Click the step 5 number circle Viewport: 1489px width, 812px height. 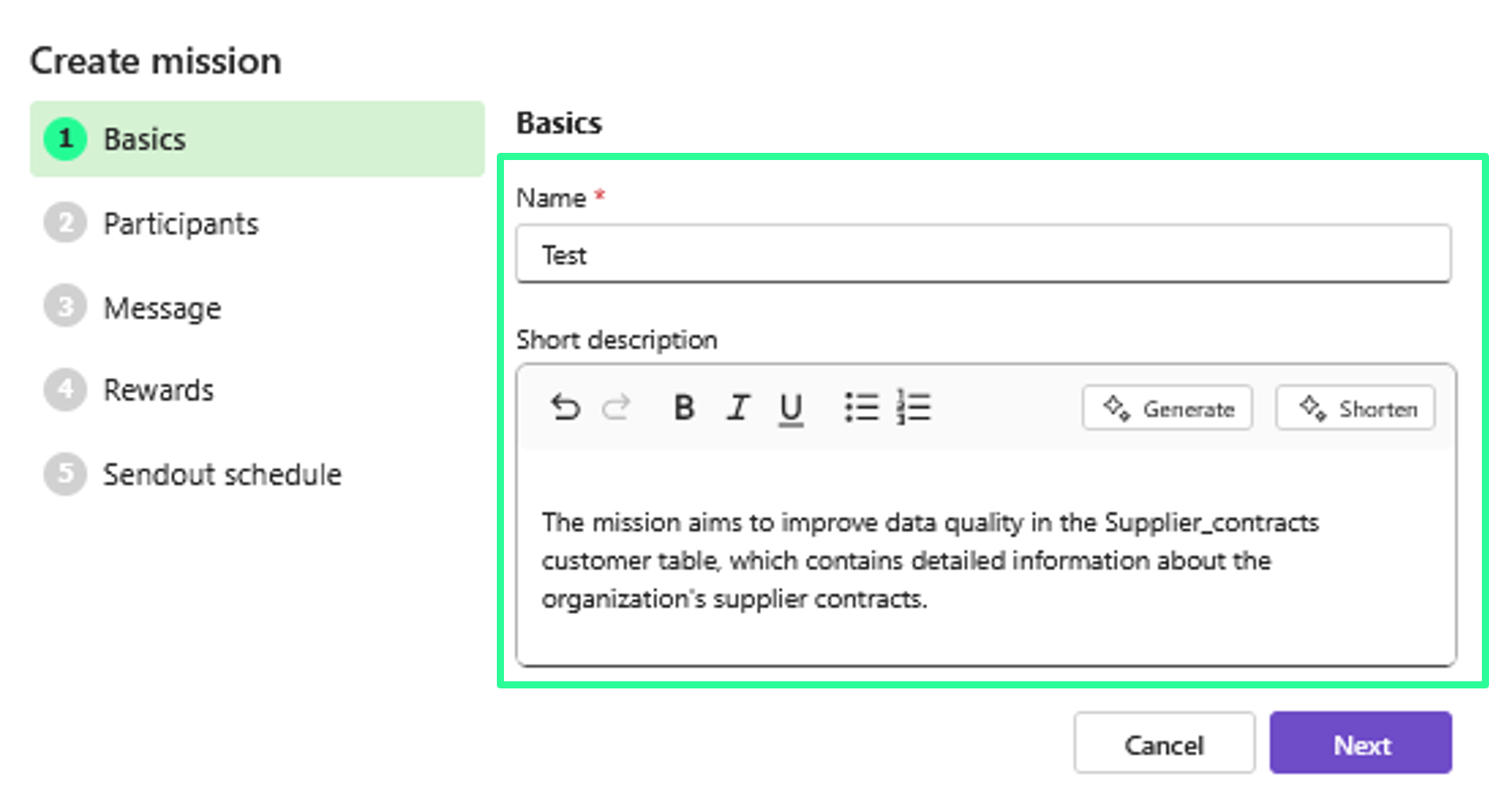66,474
